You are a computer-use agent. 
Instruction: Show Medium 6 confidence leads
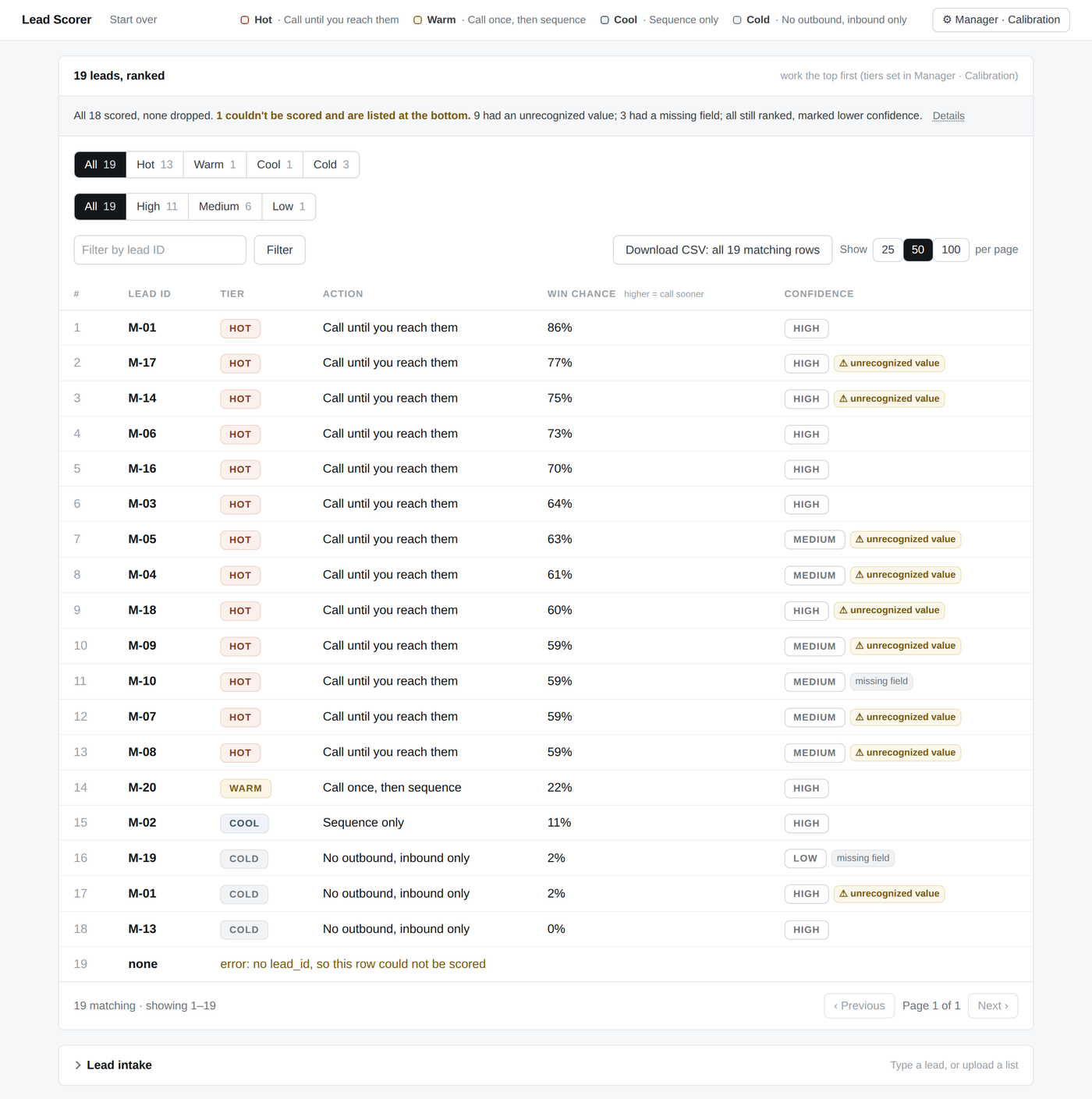coord(225,207)
